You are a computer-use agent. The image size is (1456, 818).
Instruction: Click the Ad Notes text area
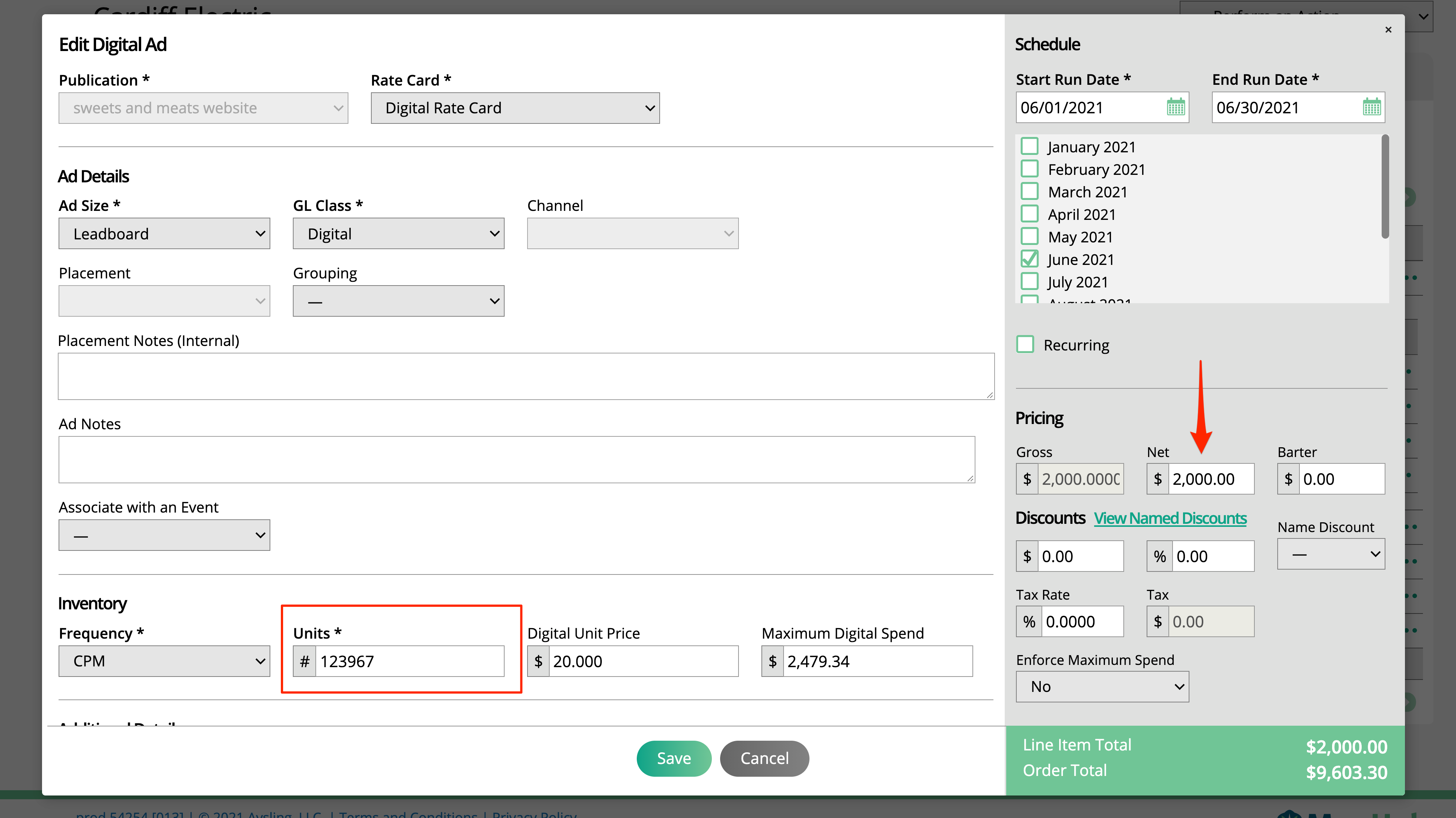pyautogui.click(x=517, y=460)
